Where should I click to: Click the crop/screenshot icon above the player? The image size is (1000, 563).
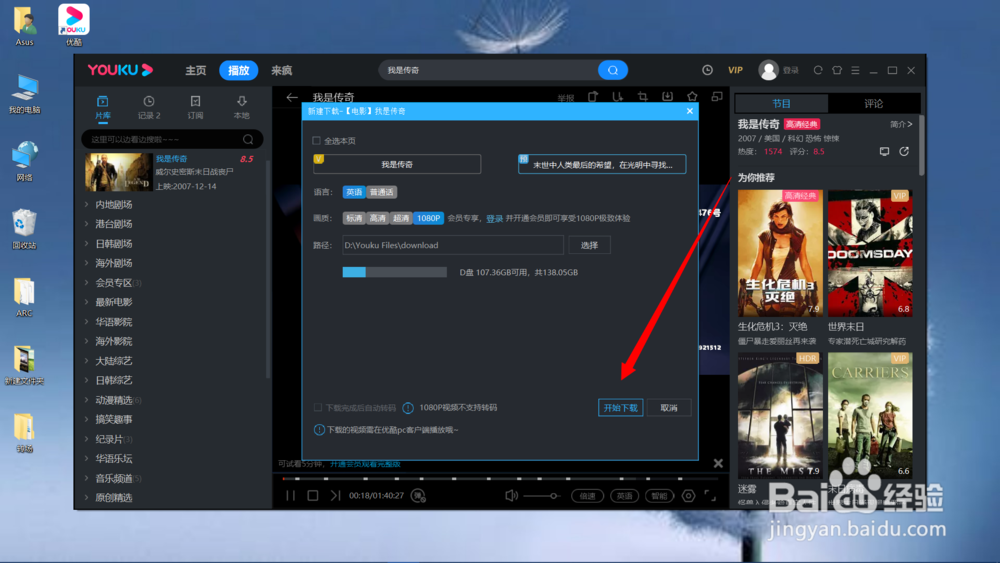(642, 96)
